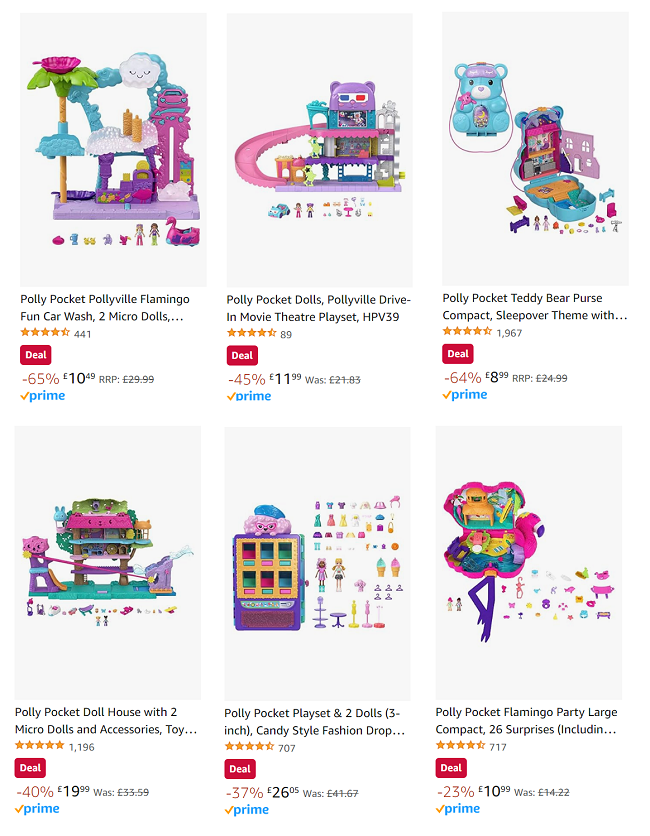Click the Doll House with 2 Micro Dolls title
Screen dimensions: 650x836
(x=106, y=720)
